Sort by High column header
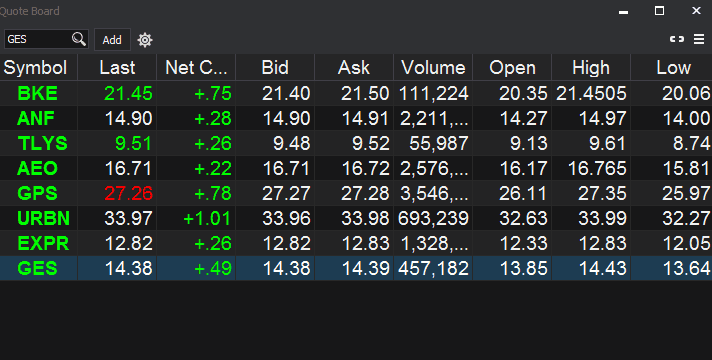Screen dimensions: 712x360 591,68
